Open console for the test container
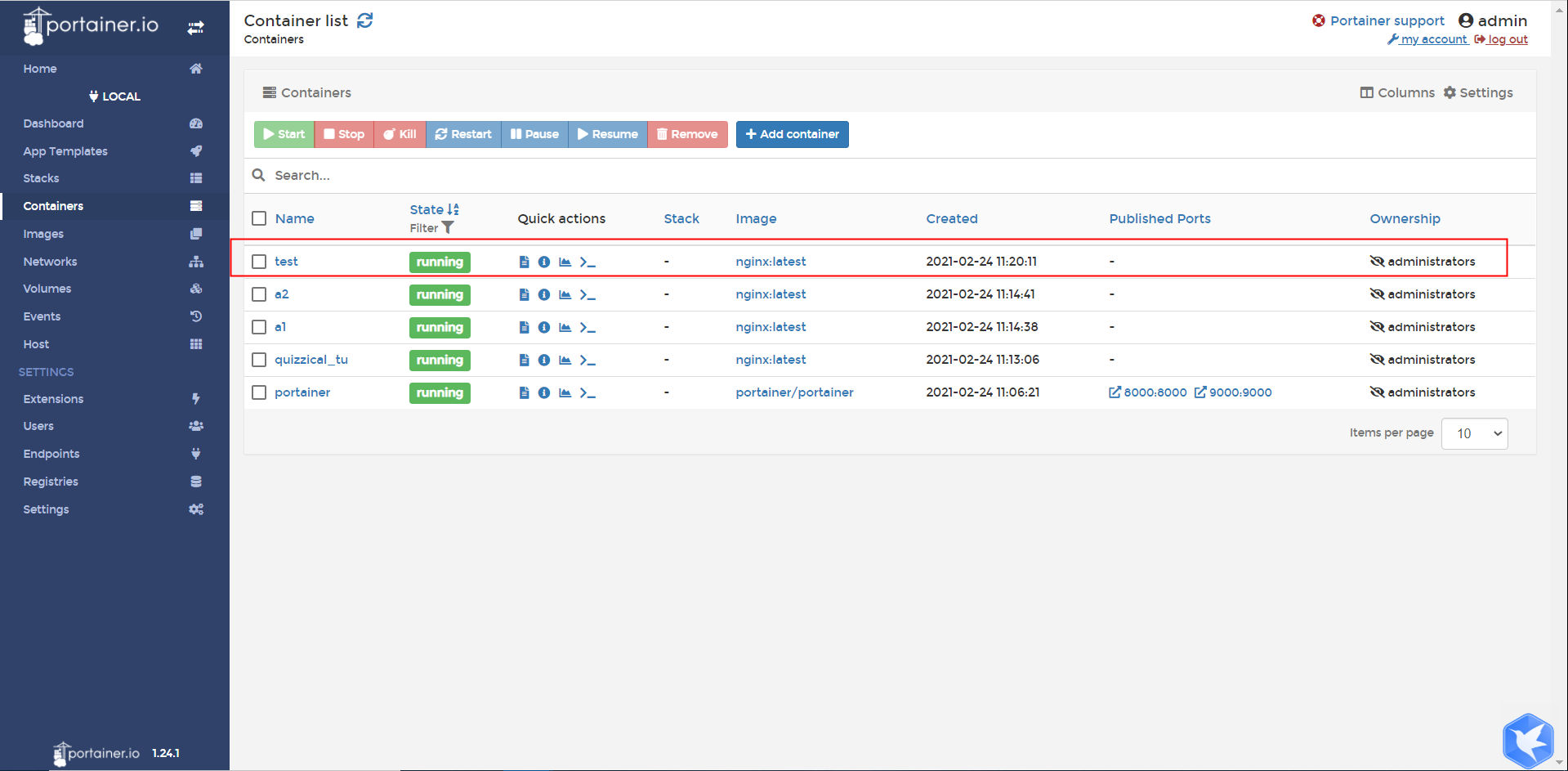The image size is (1568, 771). tap(587, 262)
